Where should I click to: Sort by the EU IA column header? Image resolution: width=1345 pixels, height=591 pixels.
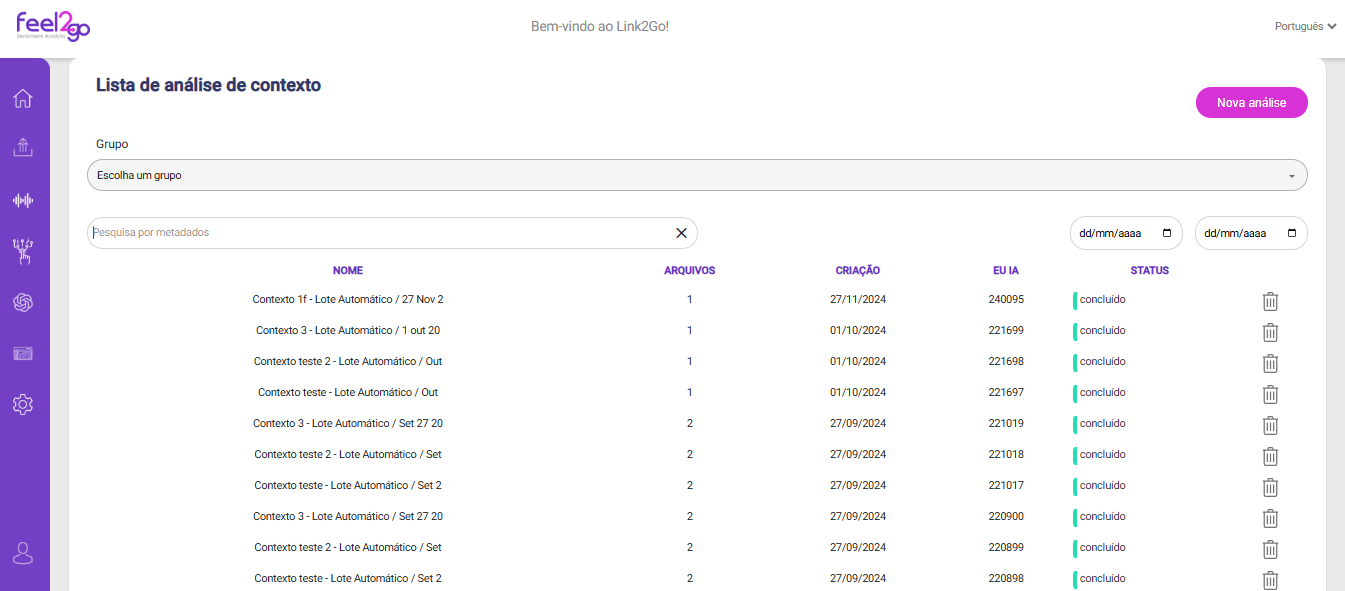[x=1006, y=270]
